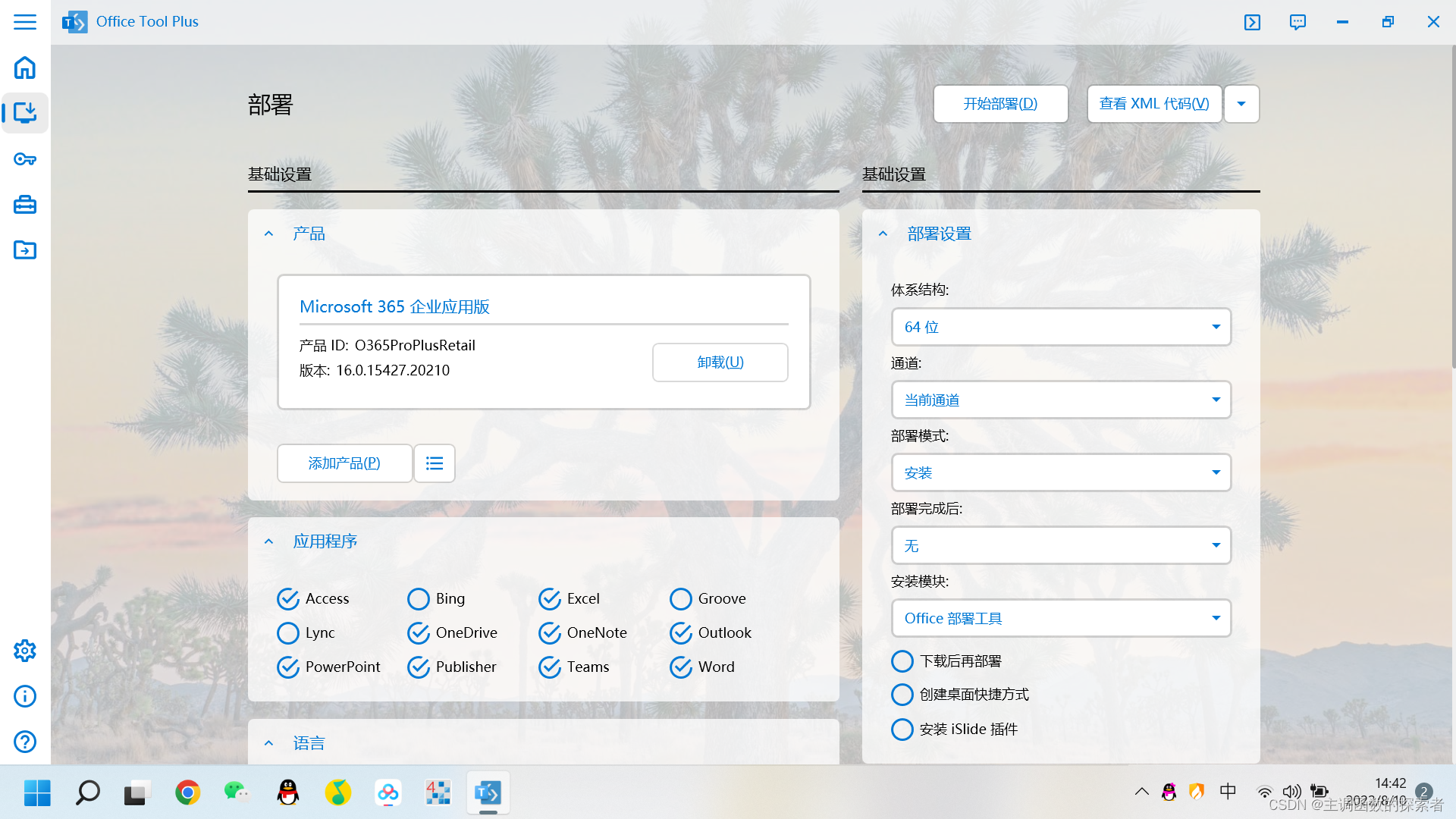The image size is (1456, 819).
Task: Click the vertical scrollbar on right edge
Action: pyautogui.click(x=1452, y=209)
